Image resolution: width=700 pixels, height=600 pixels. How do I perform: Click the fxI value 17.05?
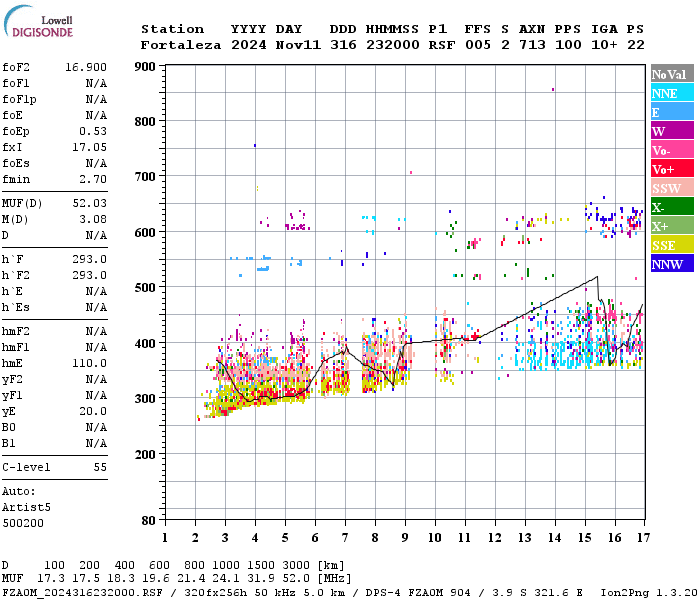(89, 147)
